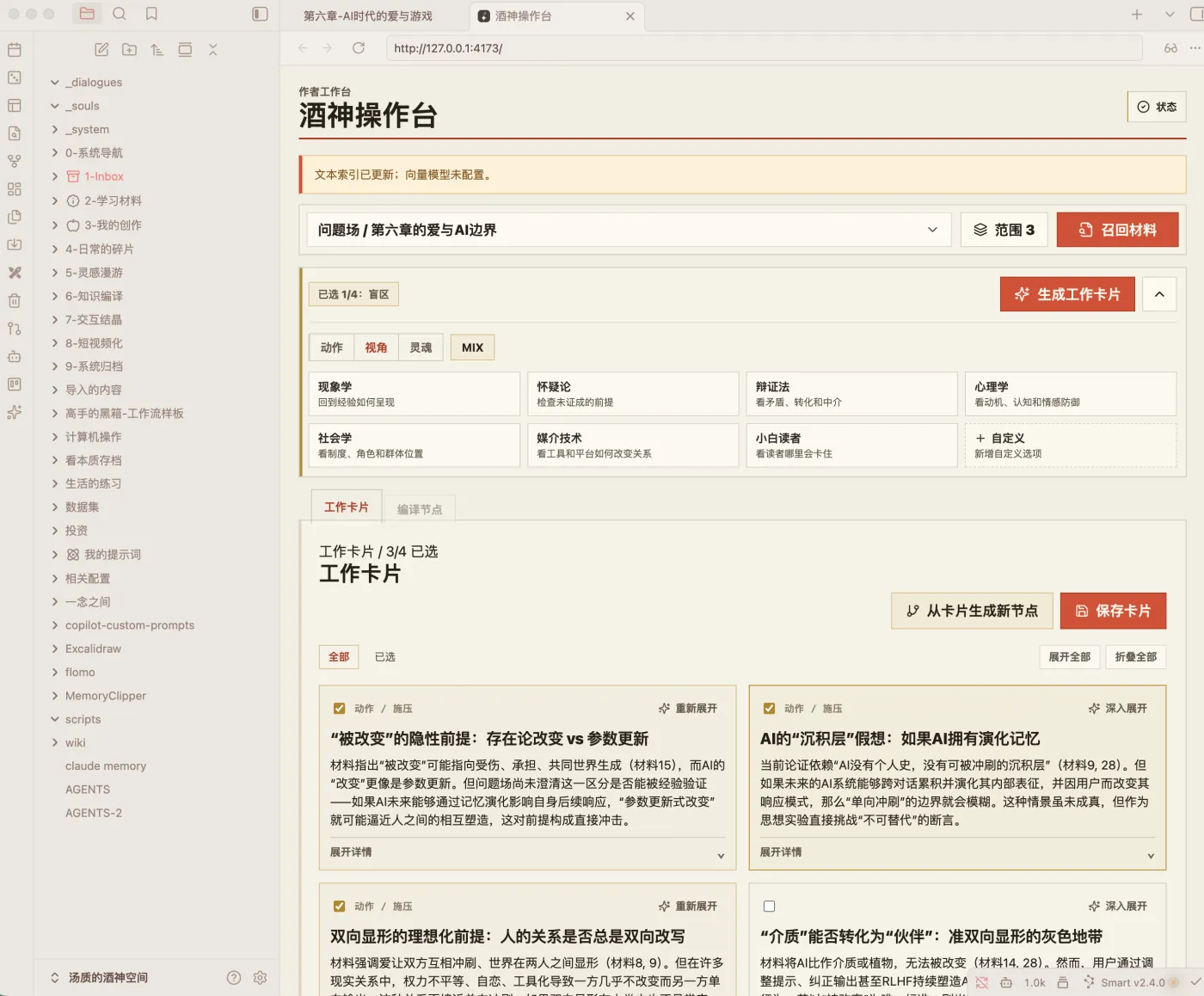Screen dimensions: 1204x996
Task: Click 从卡片生成新节点 button
Action: pyautogui.click(x=972, y=611)
